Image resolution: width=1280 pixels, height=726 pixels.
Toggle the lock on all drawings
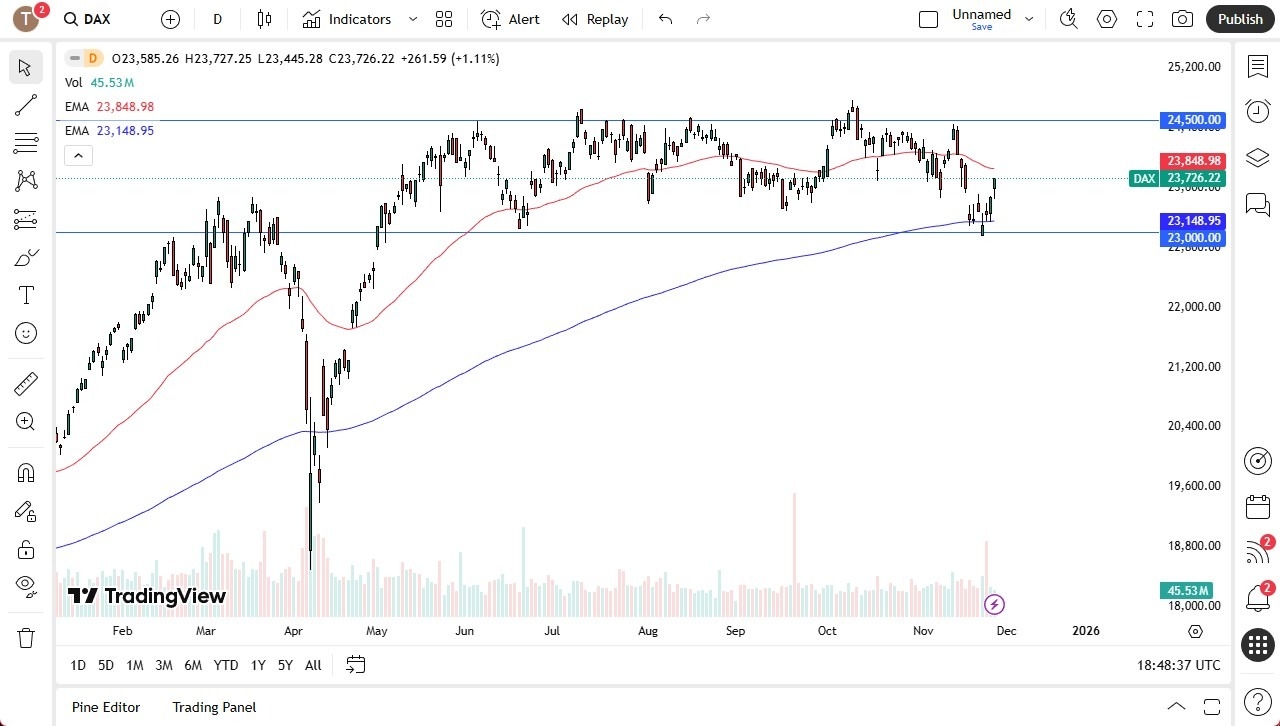[x=25, y=549]
